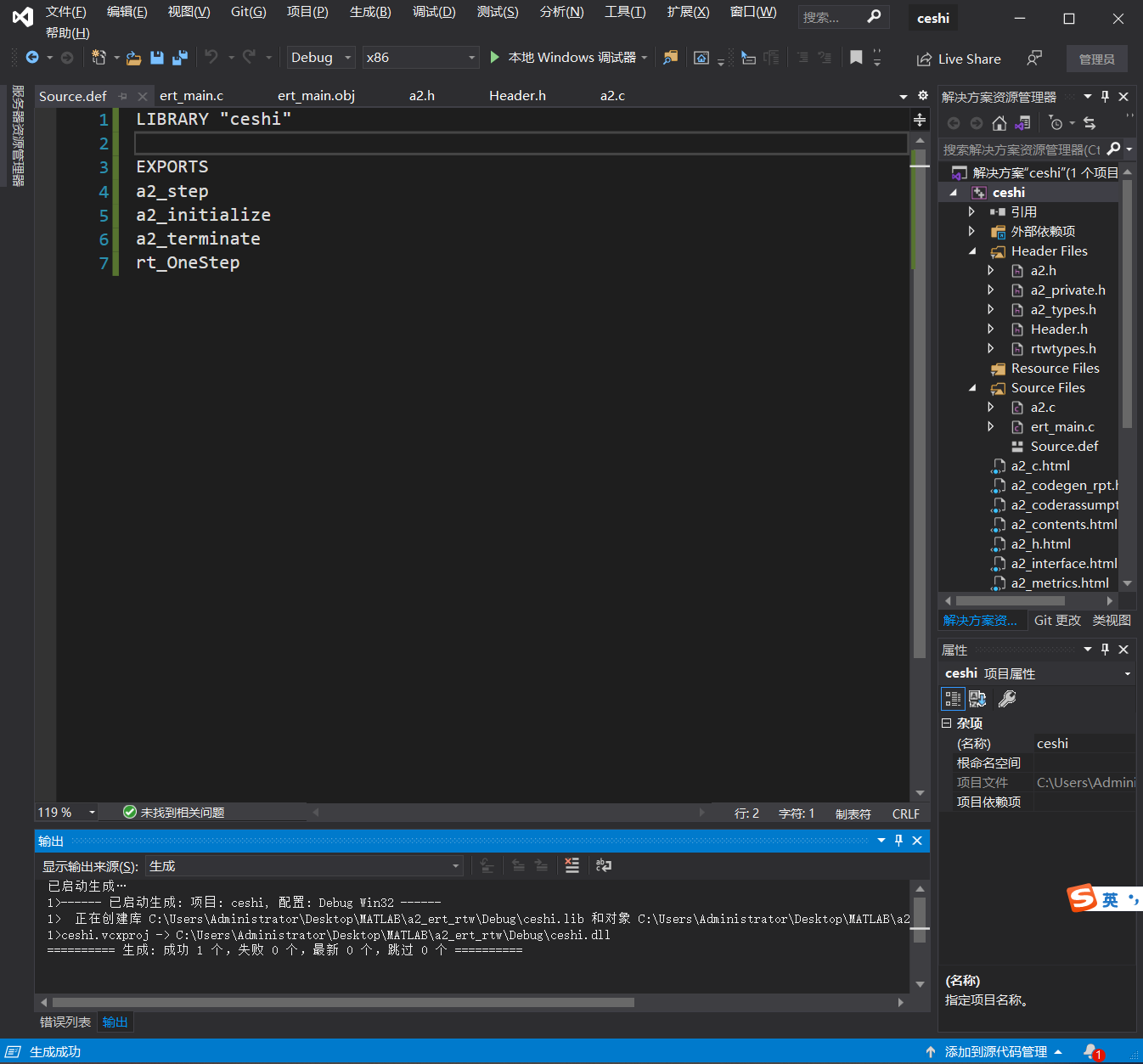1143x1064 pixels.
Task: Click the Home icon in Solution Explorer
Action: tap(999, 122)
